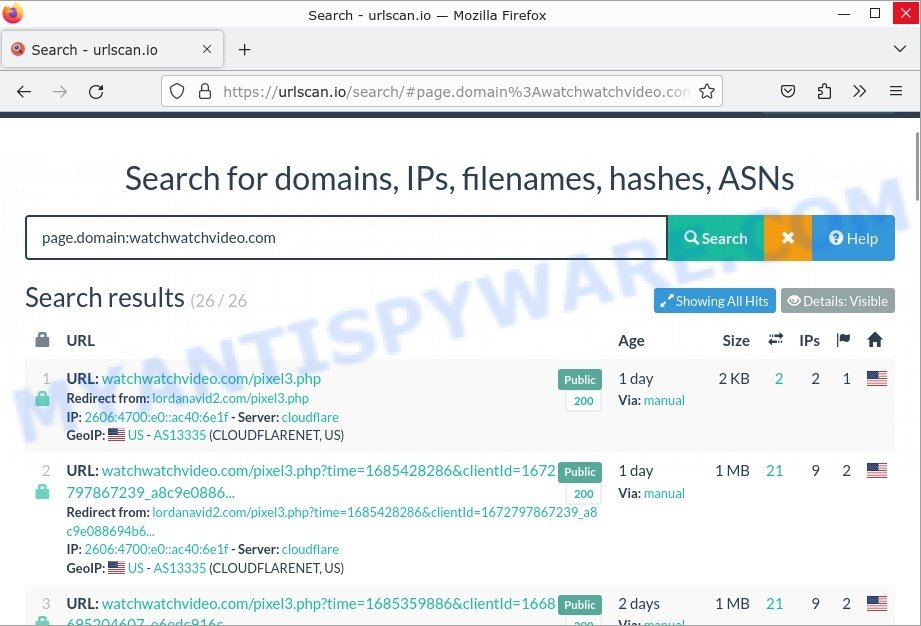The height and width of the screenshot is (626, 921).
Task: Click the Firefox forward arrow
Action: click(x=60, y=92)
